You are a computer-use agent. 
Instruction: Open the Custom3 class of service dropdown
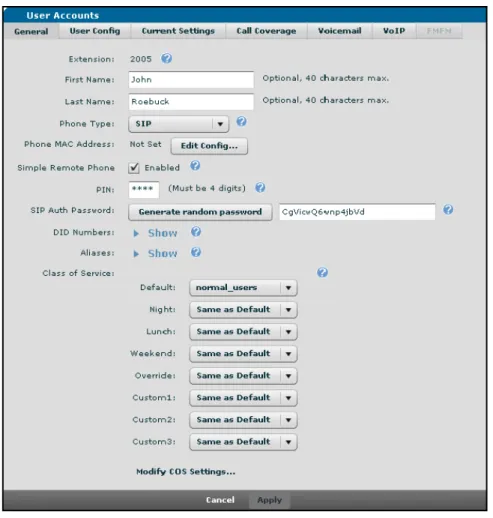pos(243,442)
